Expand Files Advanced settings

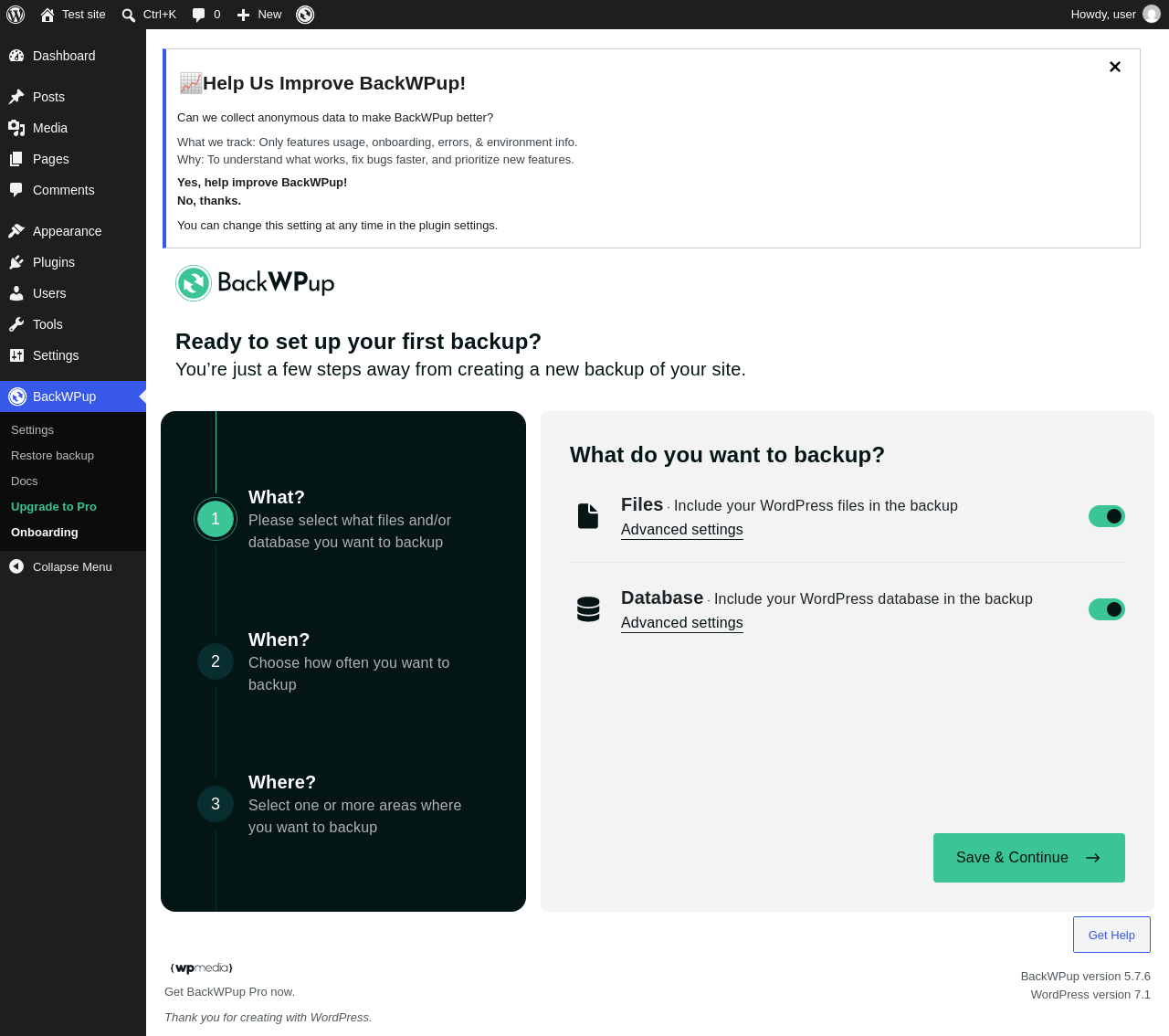pyautogui.click(x=682, y=530)
